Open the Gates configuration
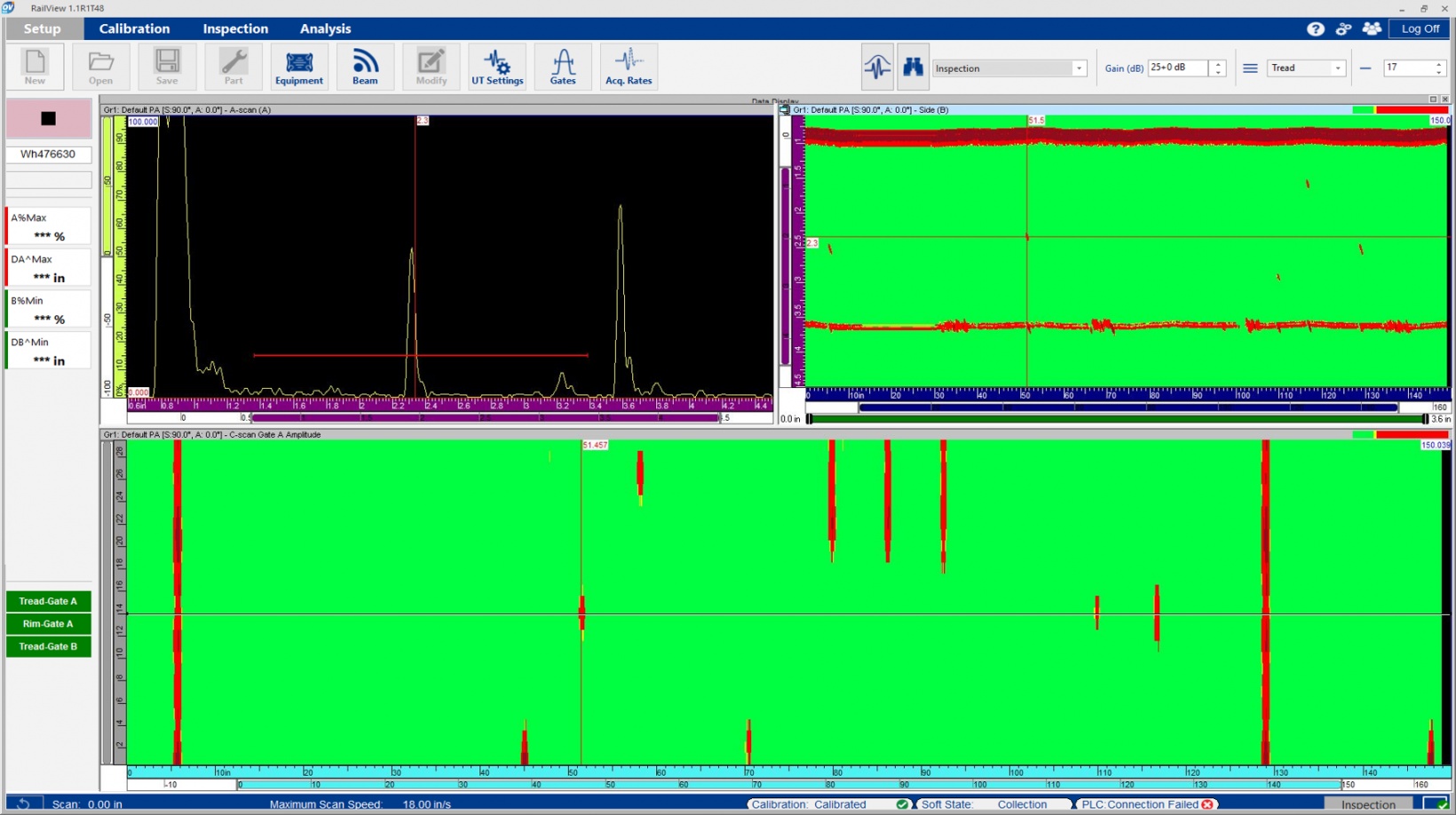Image resolution: width=1456 pixels, height=815 pixels. coord(563,67)
